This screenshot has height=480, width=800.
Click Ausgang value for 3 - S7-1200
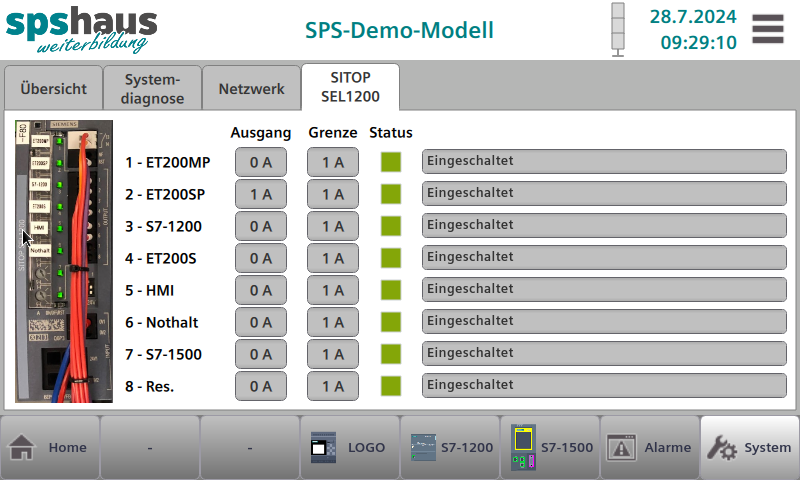(x=261, y=226)
